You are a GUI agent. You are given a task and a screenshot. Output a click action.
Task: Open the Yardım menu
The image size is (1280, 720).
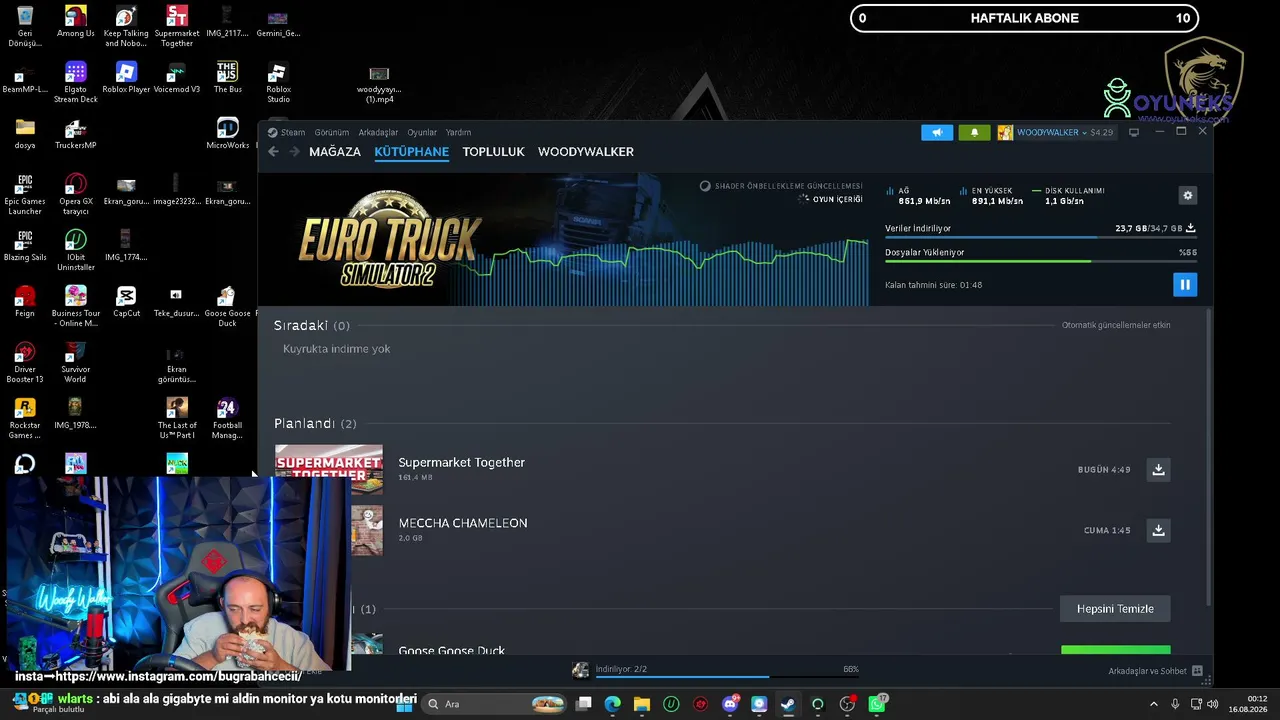(x=458, y=132)
